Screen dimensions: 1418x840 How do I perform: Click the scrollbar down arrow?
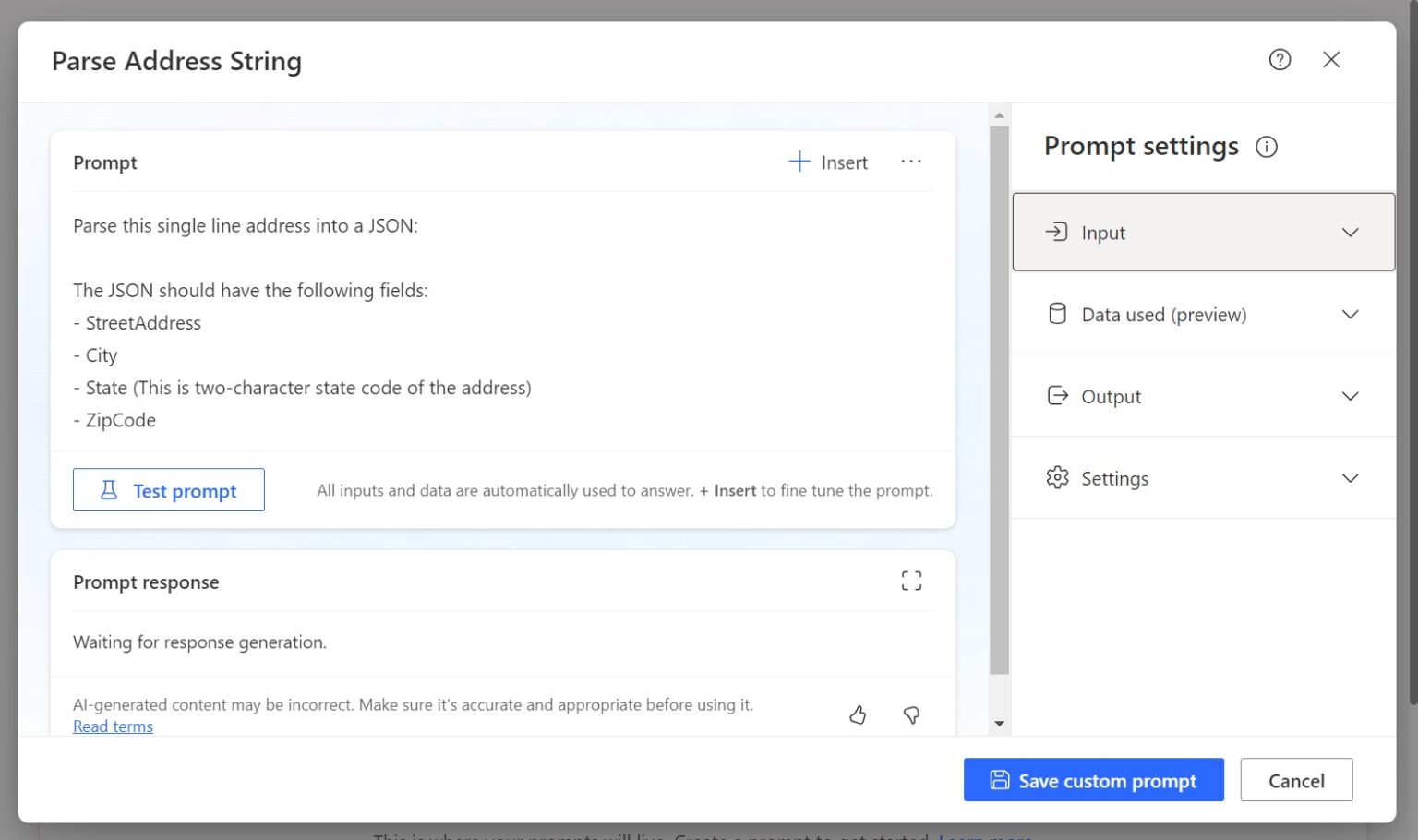click(1000, 723)
